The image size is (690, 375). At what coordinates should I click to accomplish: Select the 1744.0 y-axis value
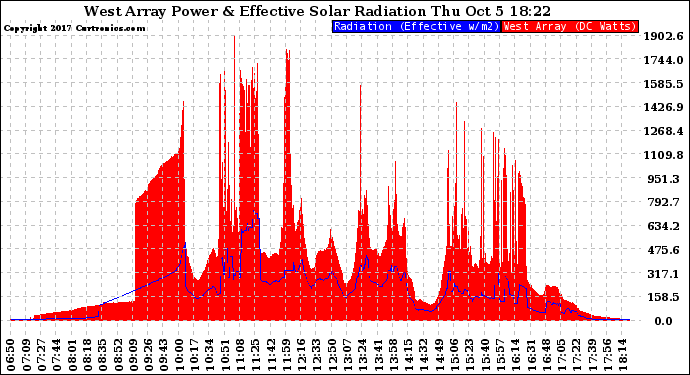(x=664, y=60)
